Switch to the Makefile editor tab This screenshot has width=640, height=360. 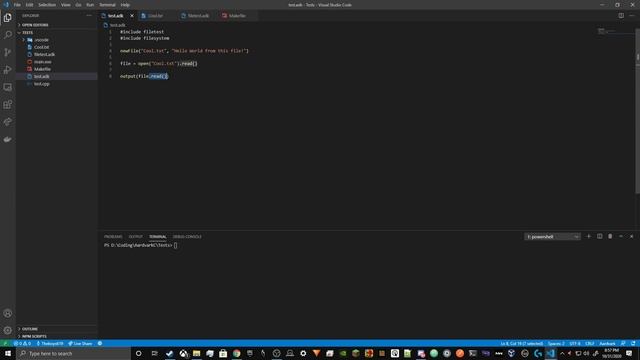(x=237, y=16)
